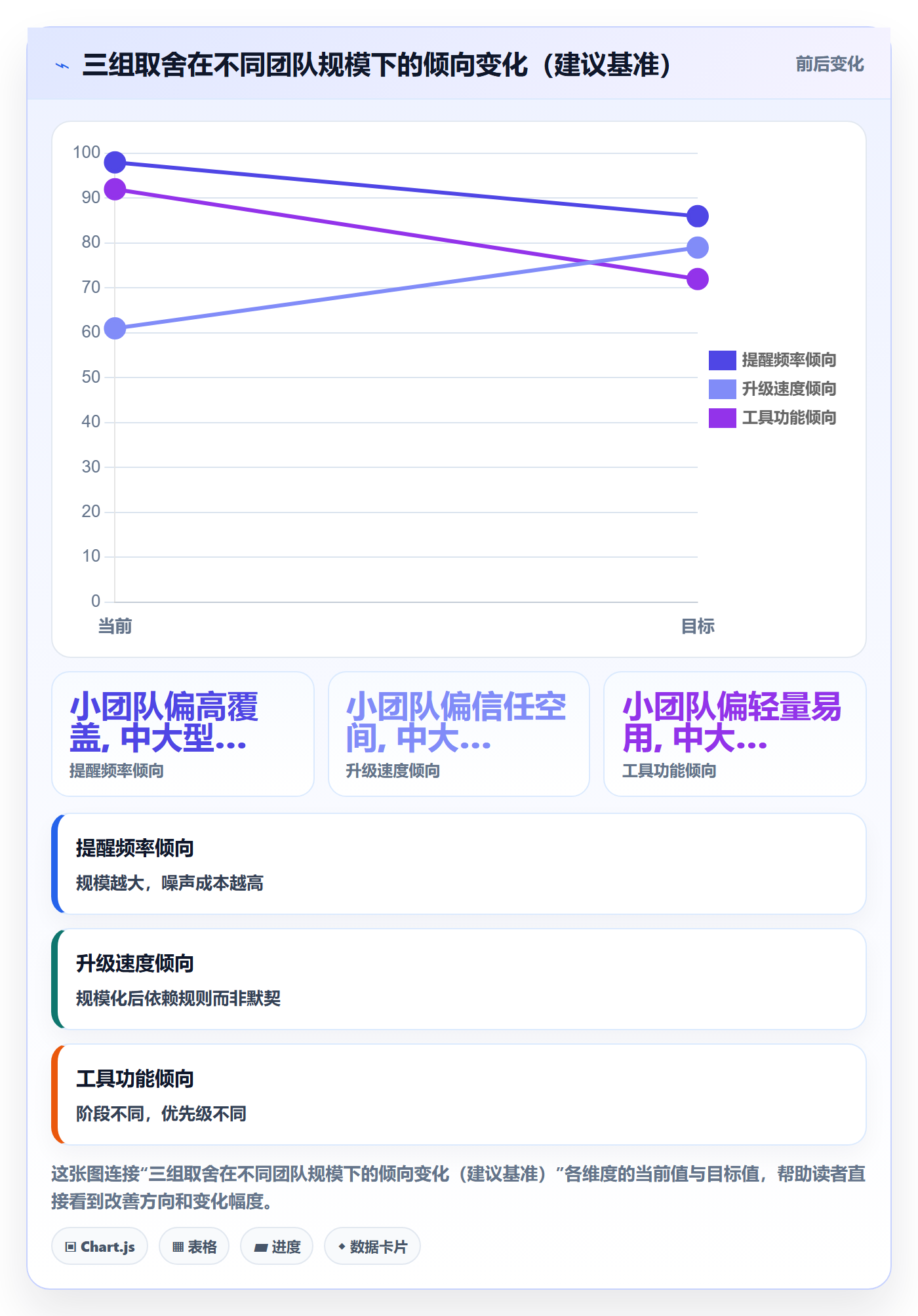This screenshot has width=918, height=1316.
Task: Click the Chart.js tag
Action: click(100, 1246)
